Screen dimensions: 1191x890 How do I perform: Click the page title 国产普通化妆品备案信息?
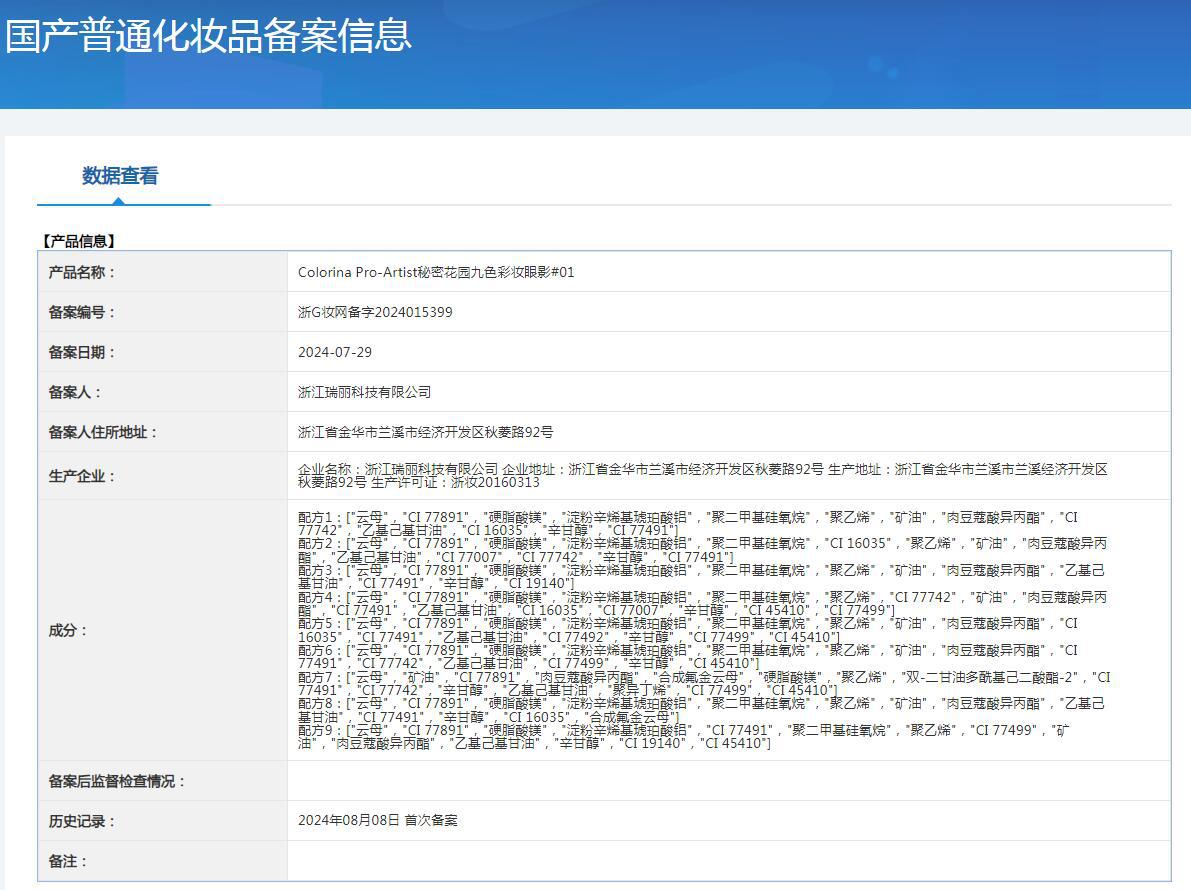coord(209,35)
